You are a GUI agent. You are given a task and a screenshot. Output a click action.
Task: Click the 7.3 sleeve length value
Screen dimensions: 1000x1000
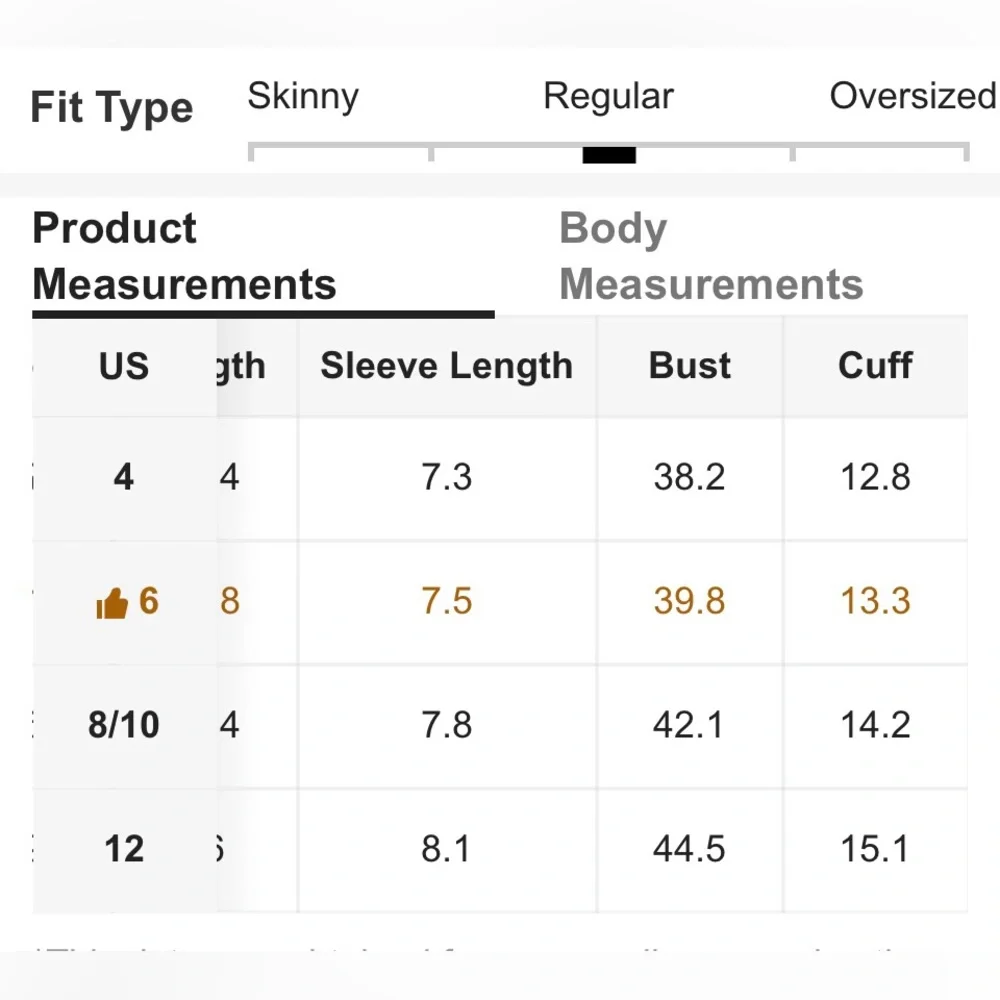pyautogui.click(x=446, y=477)
